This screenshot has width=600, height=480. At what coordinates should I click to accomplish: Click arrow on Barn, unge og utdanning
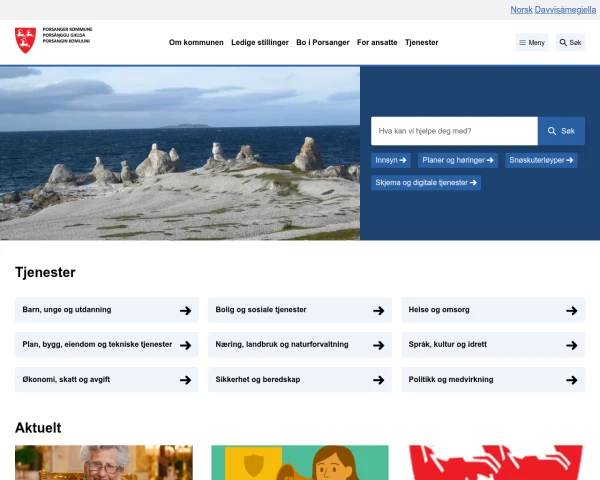[186, 310]
